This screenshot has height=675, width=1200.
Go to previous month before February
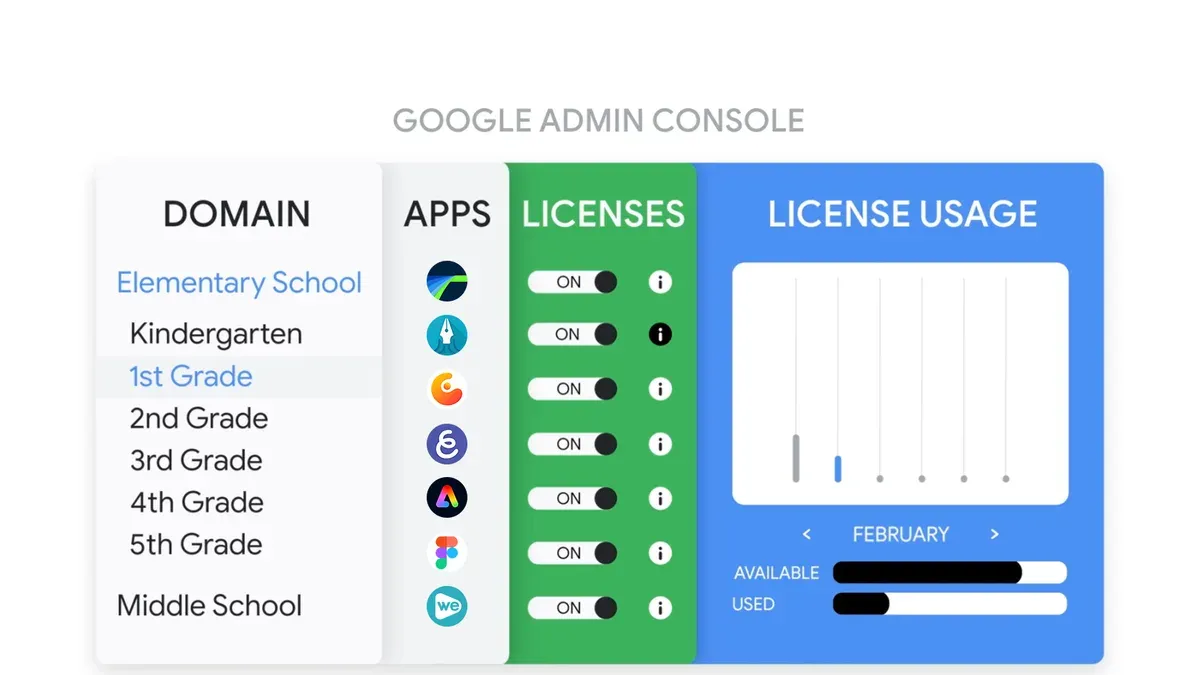(807, 534)
